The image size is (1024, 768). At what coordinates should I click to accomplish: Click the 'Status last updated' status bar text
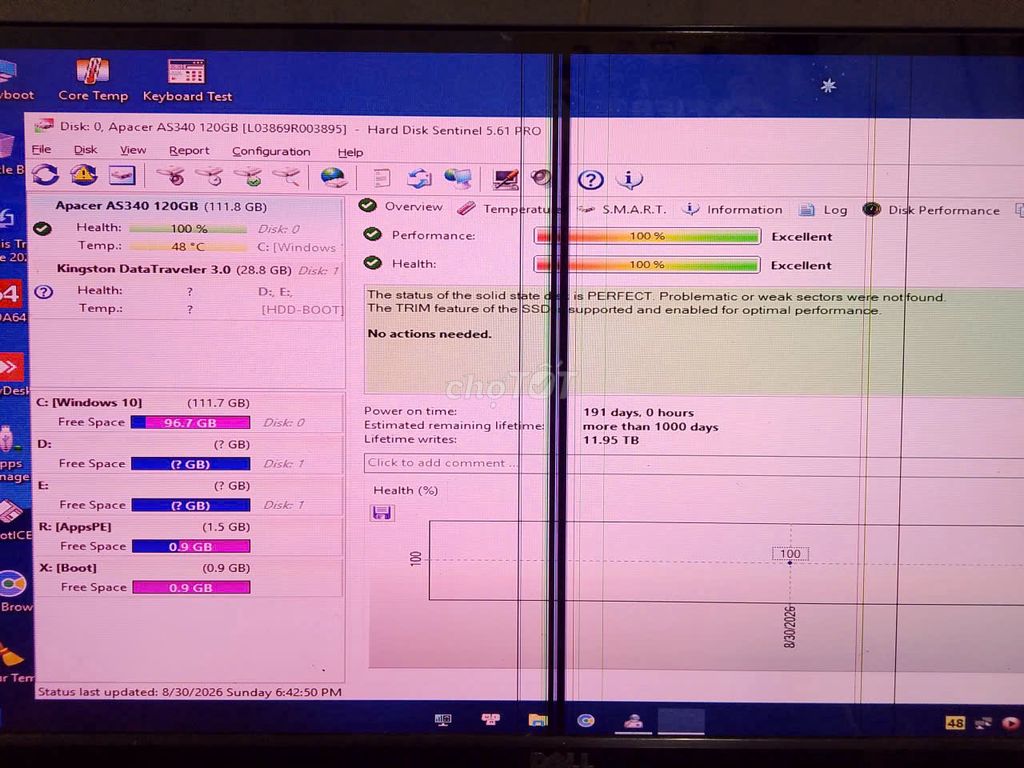pos(189,692)
